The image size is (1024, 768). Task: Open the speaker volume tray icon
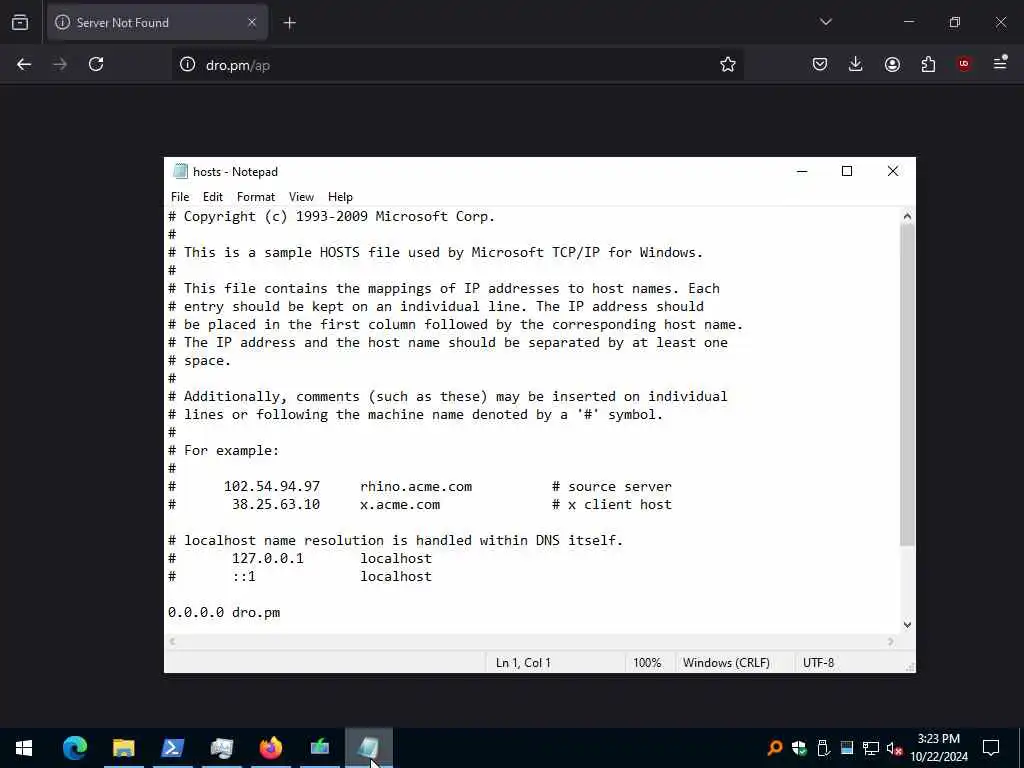pos(894,748)
